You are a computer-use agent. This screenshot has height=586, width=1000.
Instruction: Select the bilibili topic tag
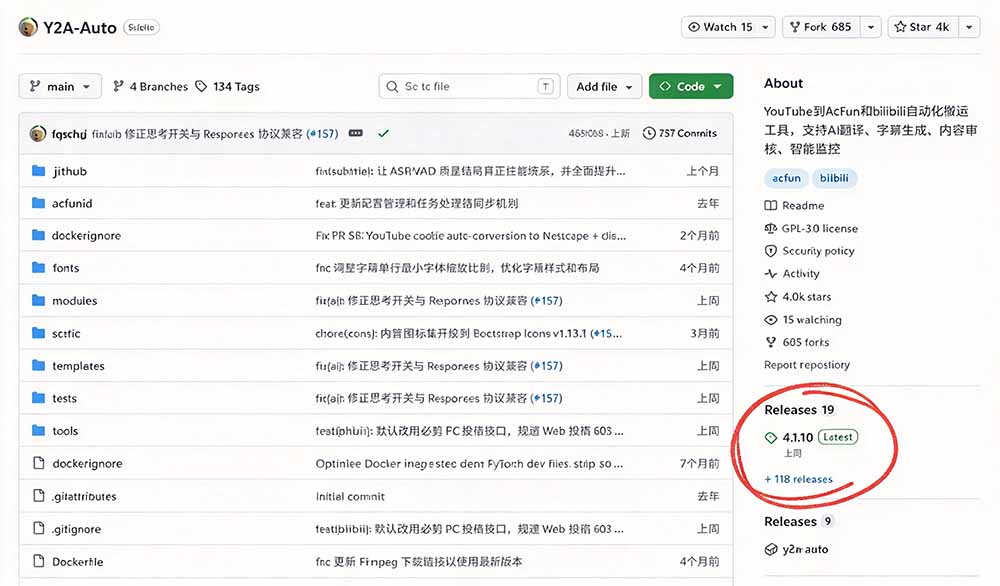[834, 179]
